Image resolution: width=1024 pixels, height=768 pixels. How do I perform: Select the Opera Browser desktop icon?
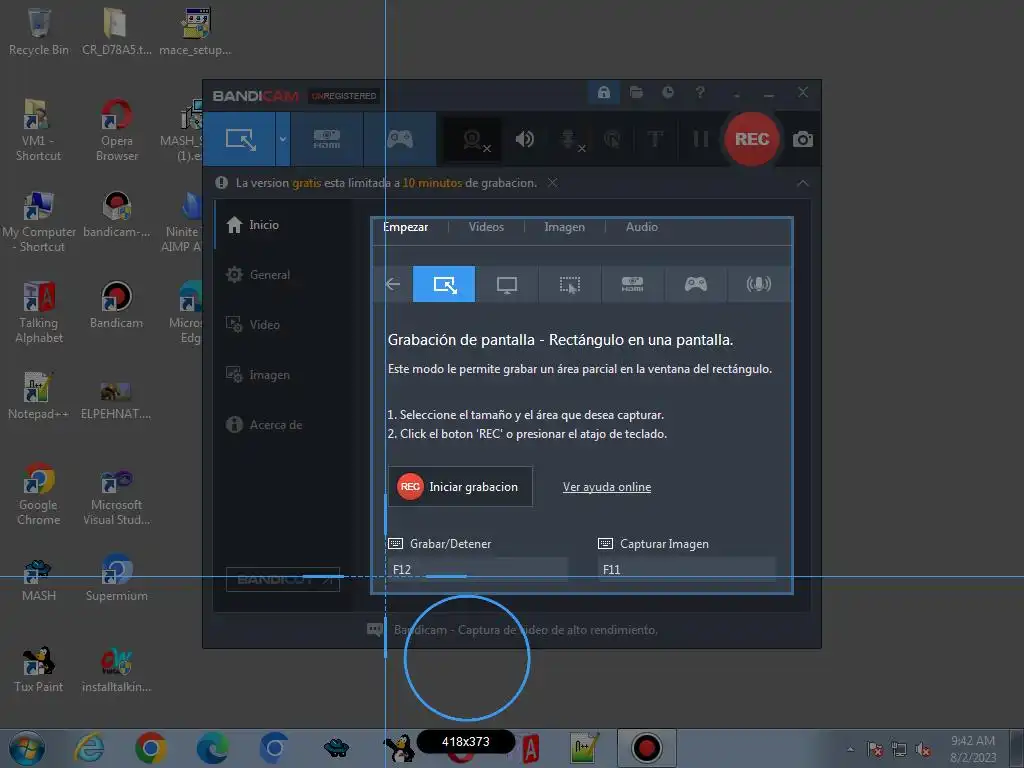116,130
